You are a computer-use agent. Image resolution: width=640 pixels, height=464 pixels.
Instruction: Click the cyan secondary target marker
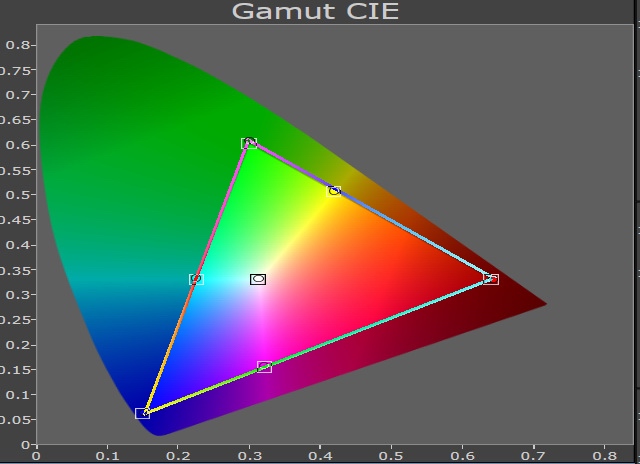click(196, 279)
